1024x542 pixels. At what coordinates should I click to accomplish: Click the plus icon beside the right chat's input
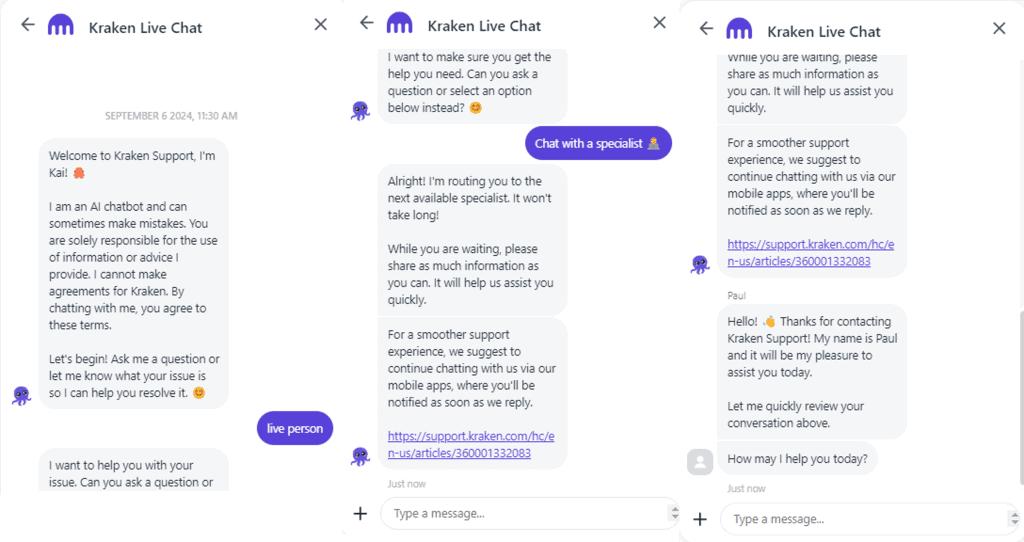700,519
